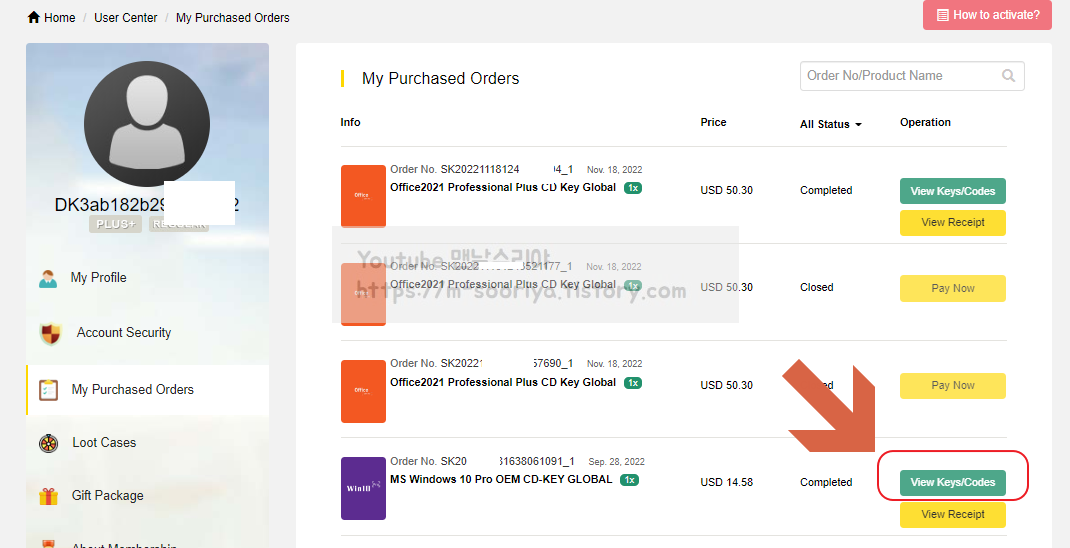
Task: Click the first Office2021 product thumbnail
Action: tap(363, 197)
